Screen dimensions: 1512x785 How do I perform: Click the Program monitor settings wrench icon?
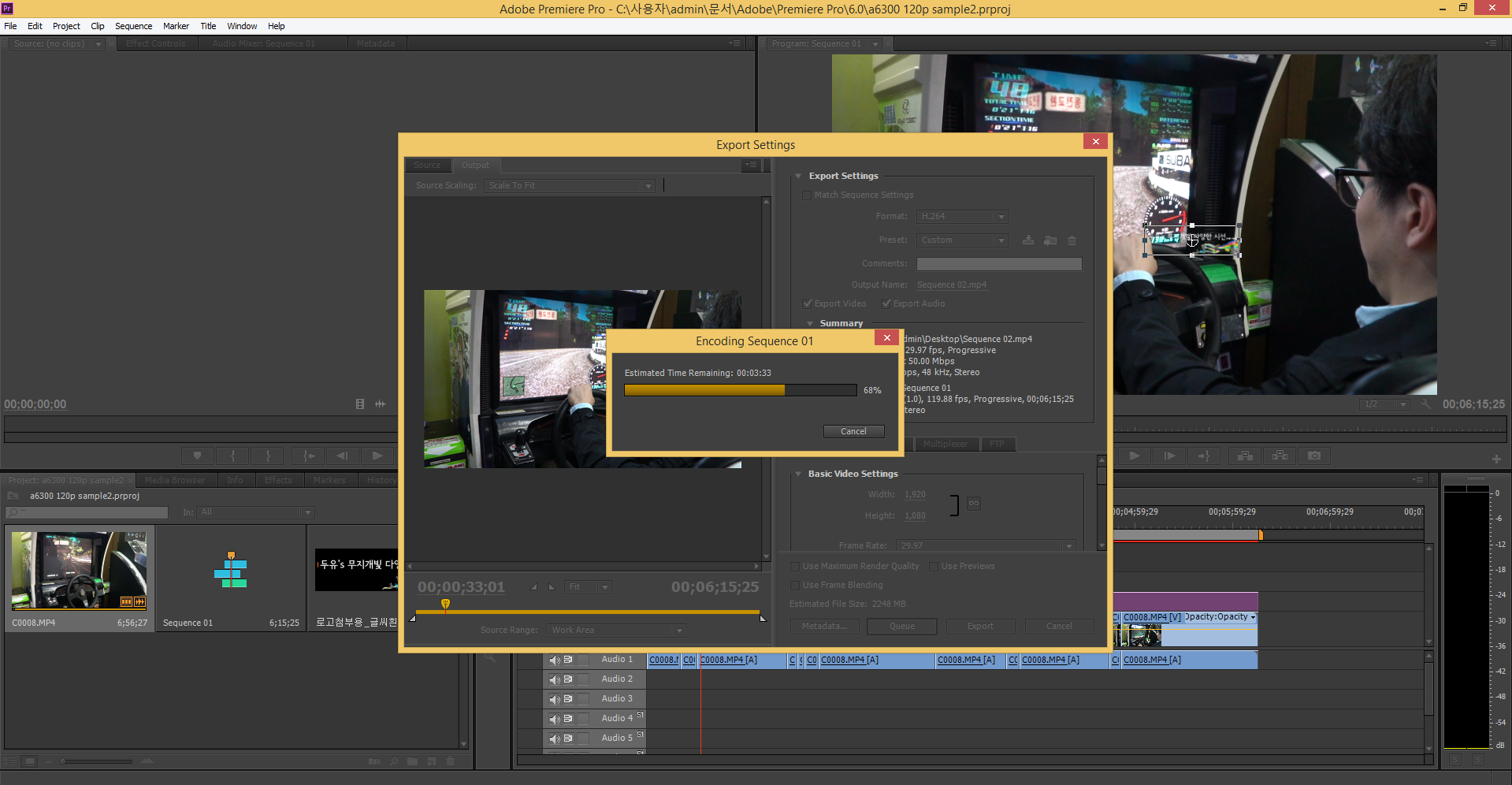tap(1425, 404)
